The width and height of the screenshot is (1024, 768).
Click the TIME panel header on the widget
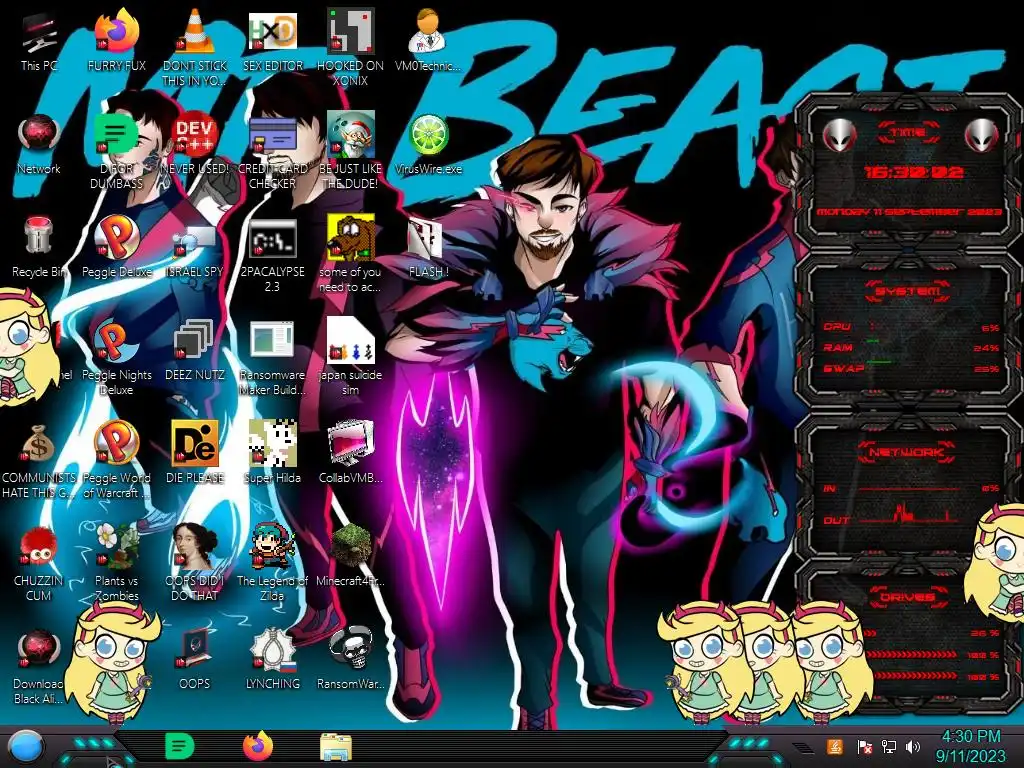[x=908, y=133]
